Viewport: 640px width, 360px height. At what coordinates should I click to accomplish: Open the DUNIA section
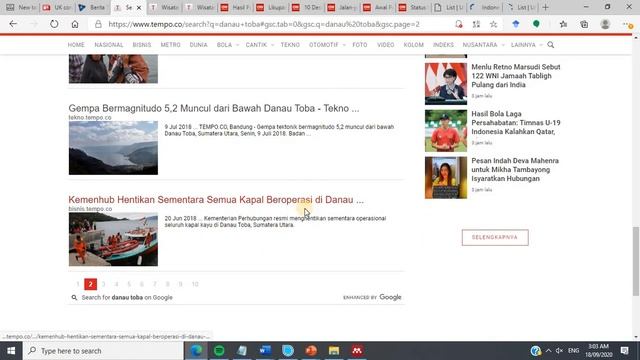point(198,45)
